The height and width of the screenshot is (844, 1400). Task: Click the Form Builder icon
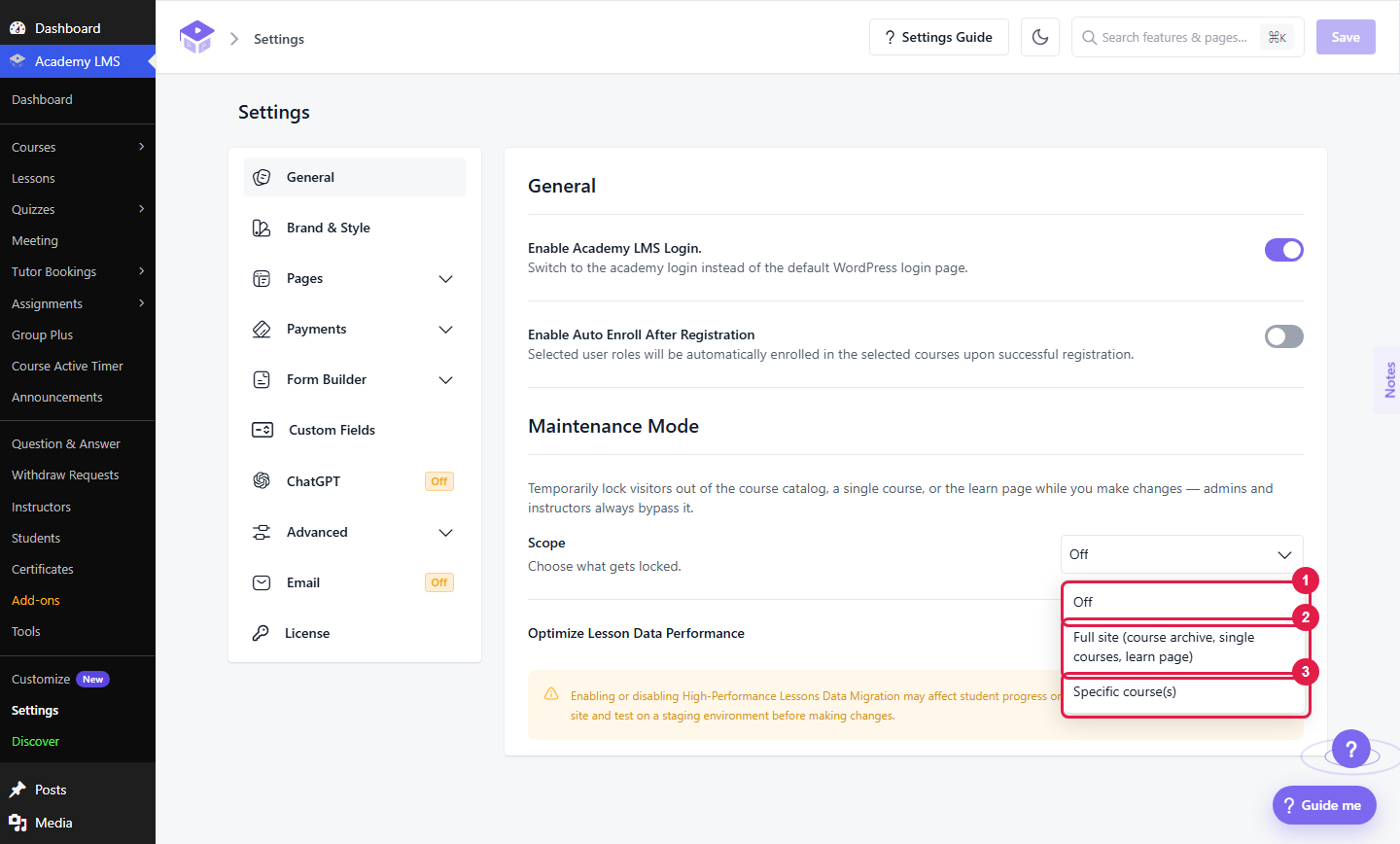tap(262, 380)
